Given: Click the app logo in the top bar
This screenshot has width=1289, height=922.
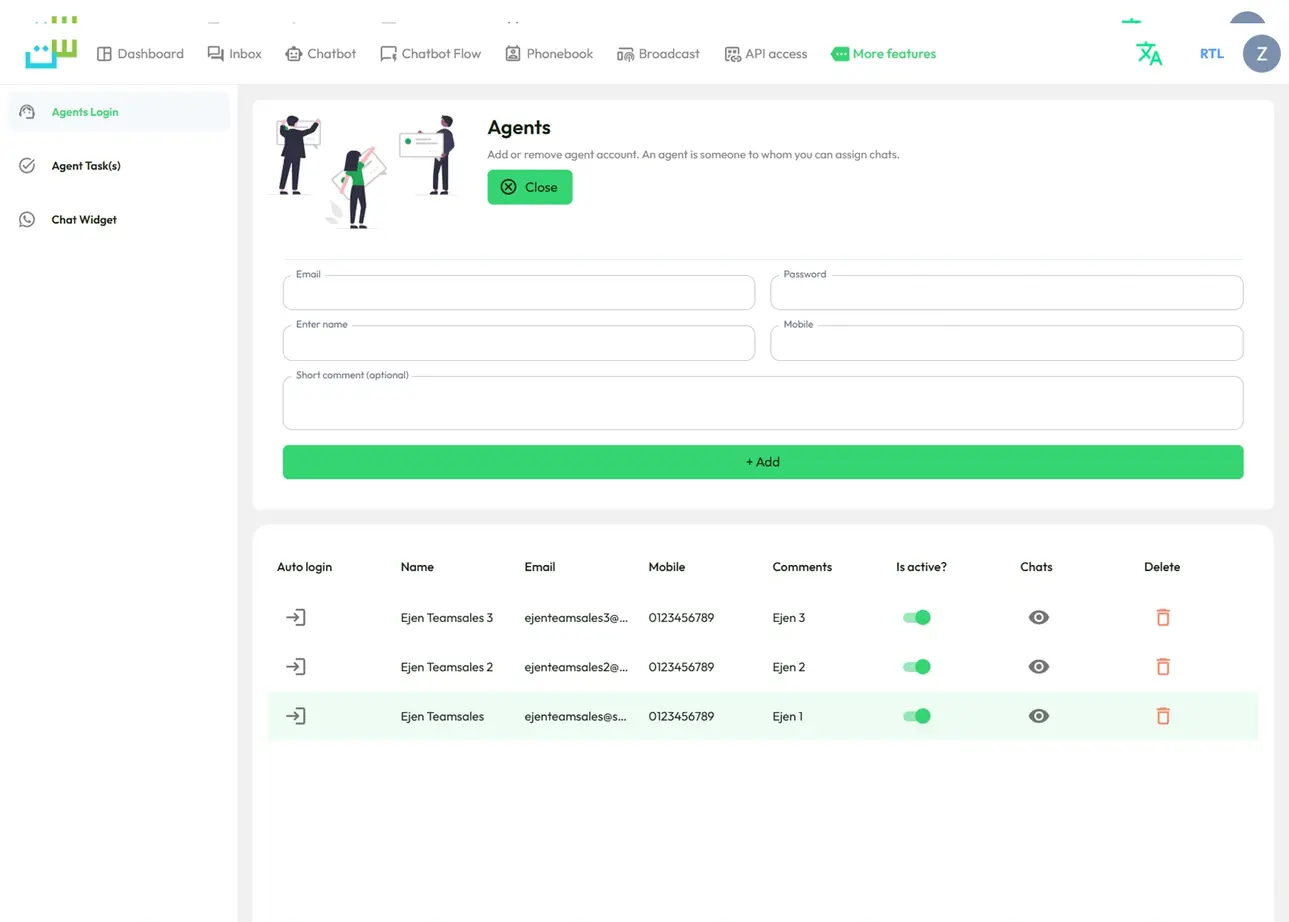Looking at the screenshot, I should tap(51, 53).
